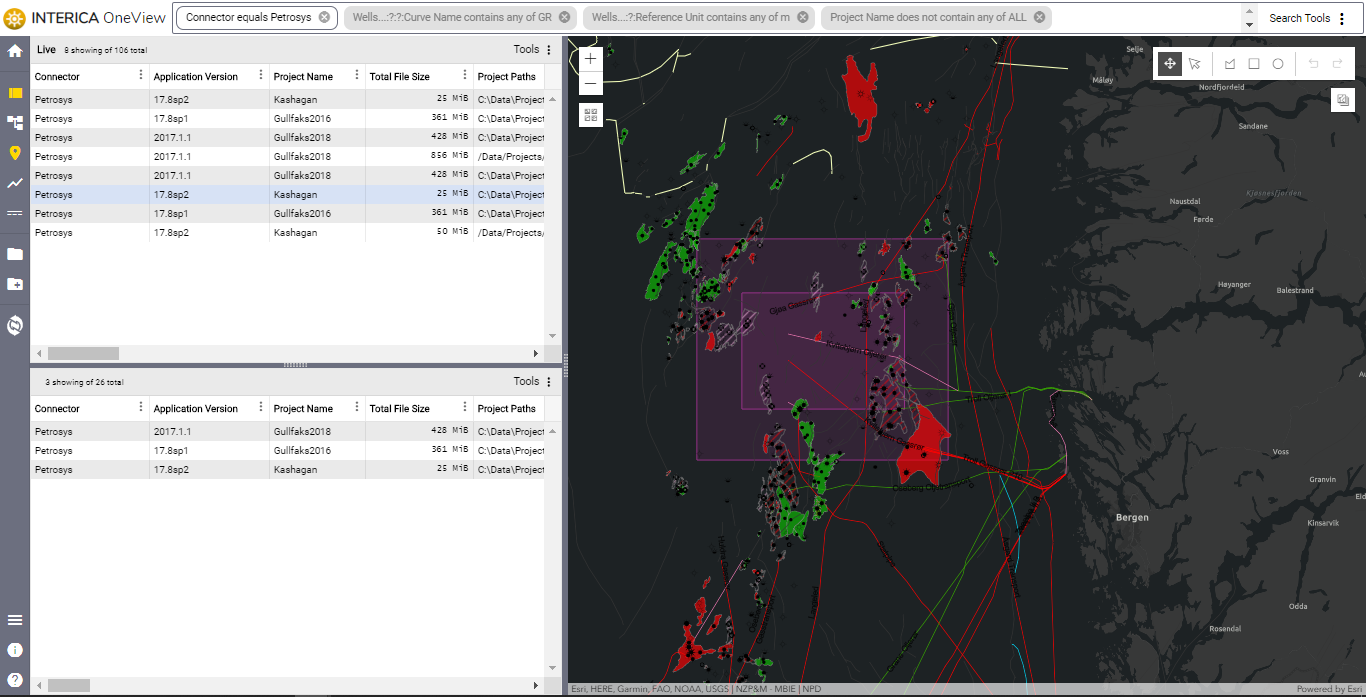Open Total File Size column menu, lower table

[465, 407]
